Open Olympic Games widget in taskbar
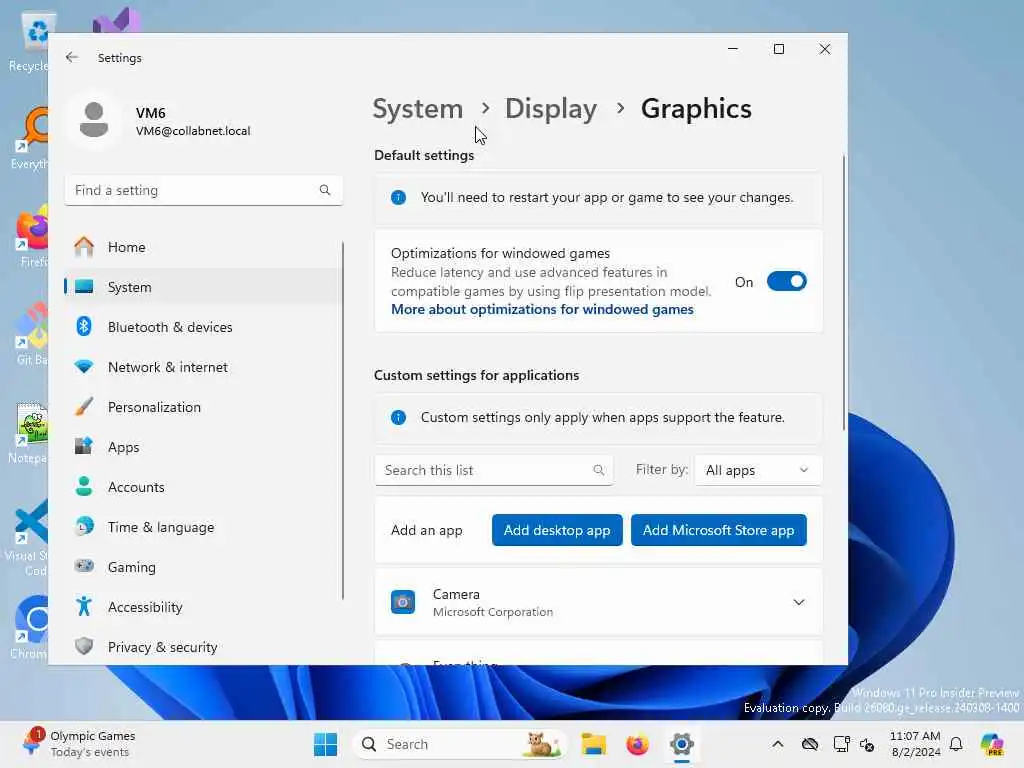 [x=80, y=744]
